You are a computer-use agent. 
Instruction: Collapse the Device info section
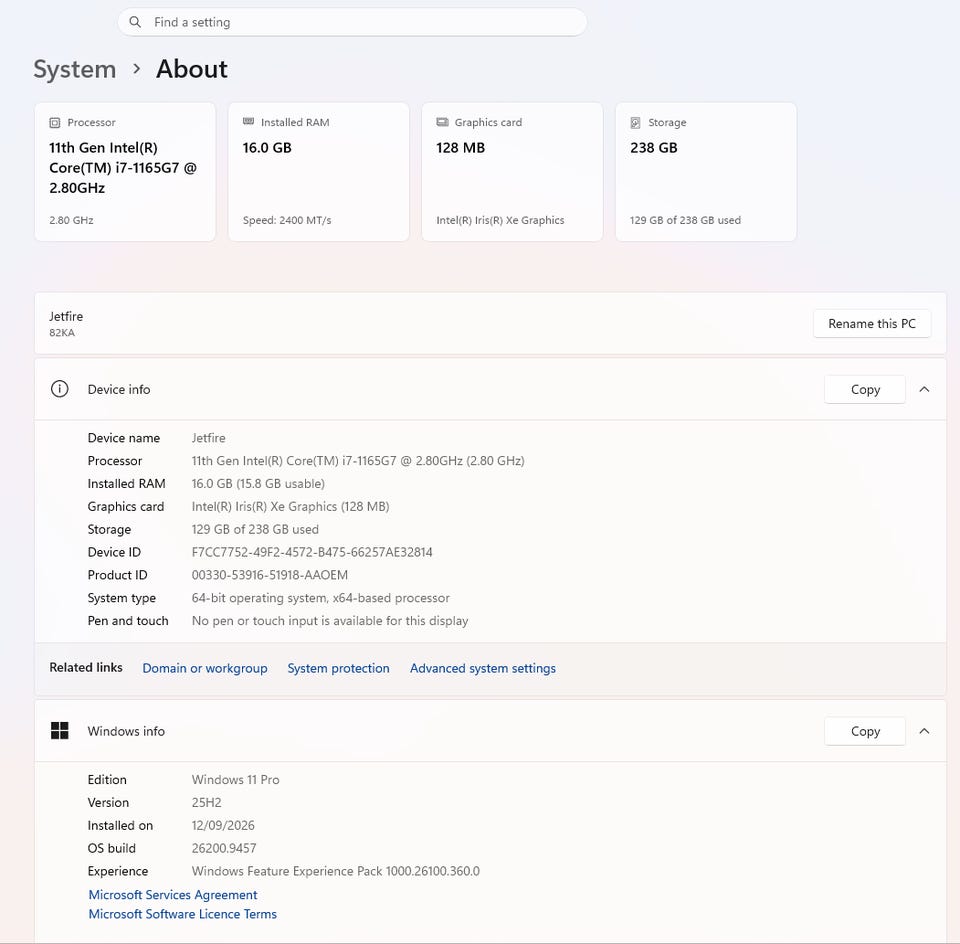point(924,389)
